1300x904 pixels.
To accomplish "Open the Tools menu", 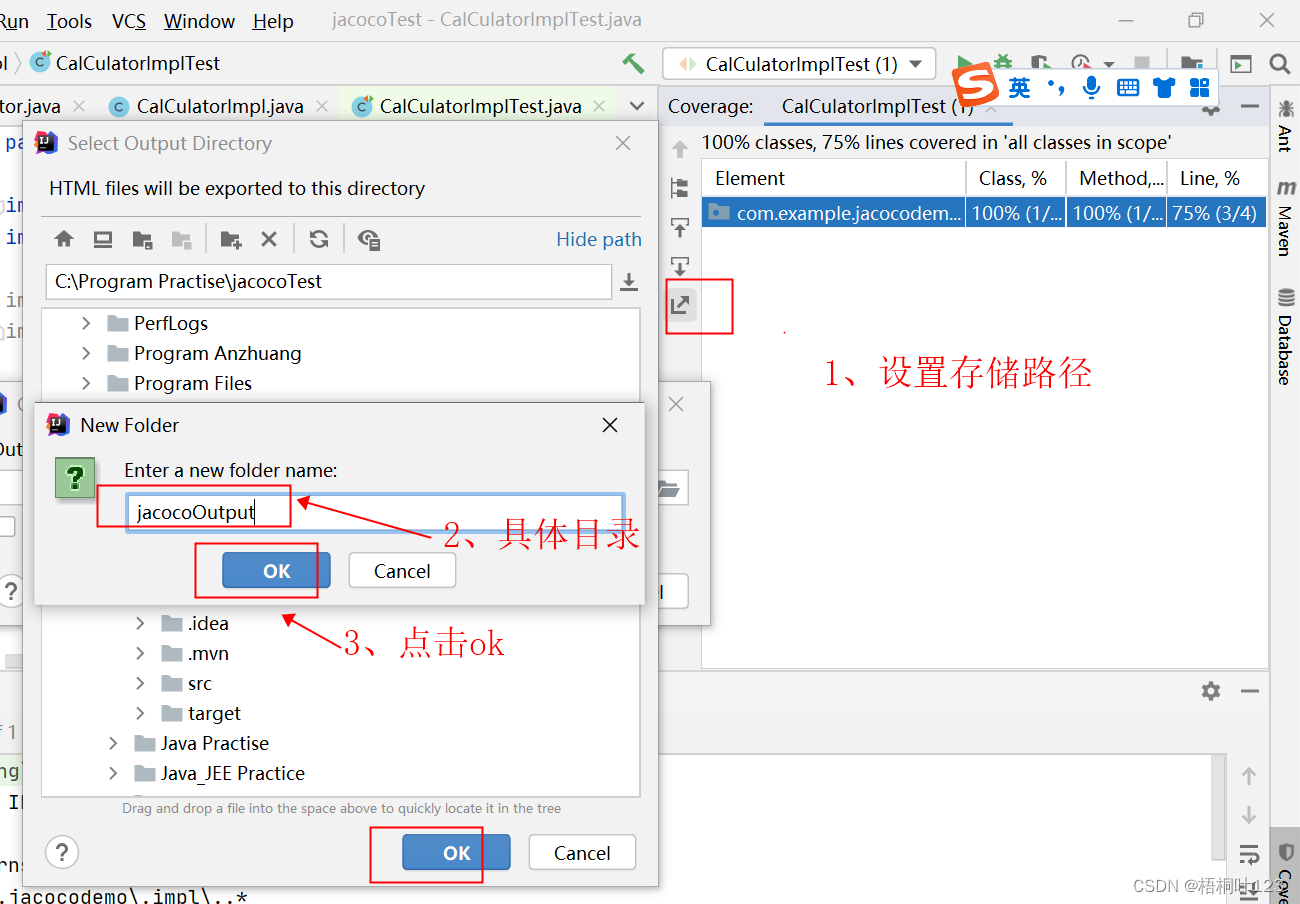I will pos(69,21).
